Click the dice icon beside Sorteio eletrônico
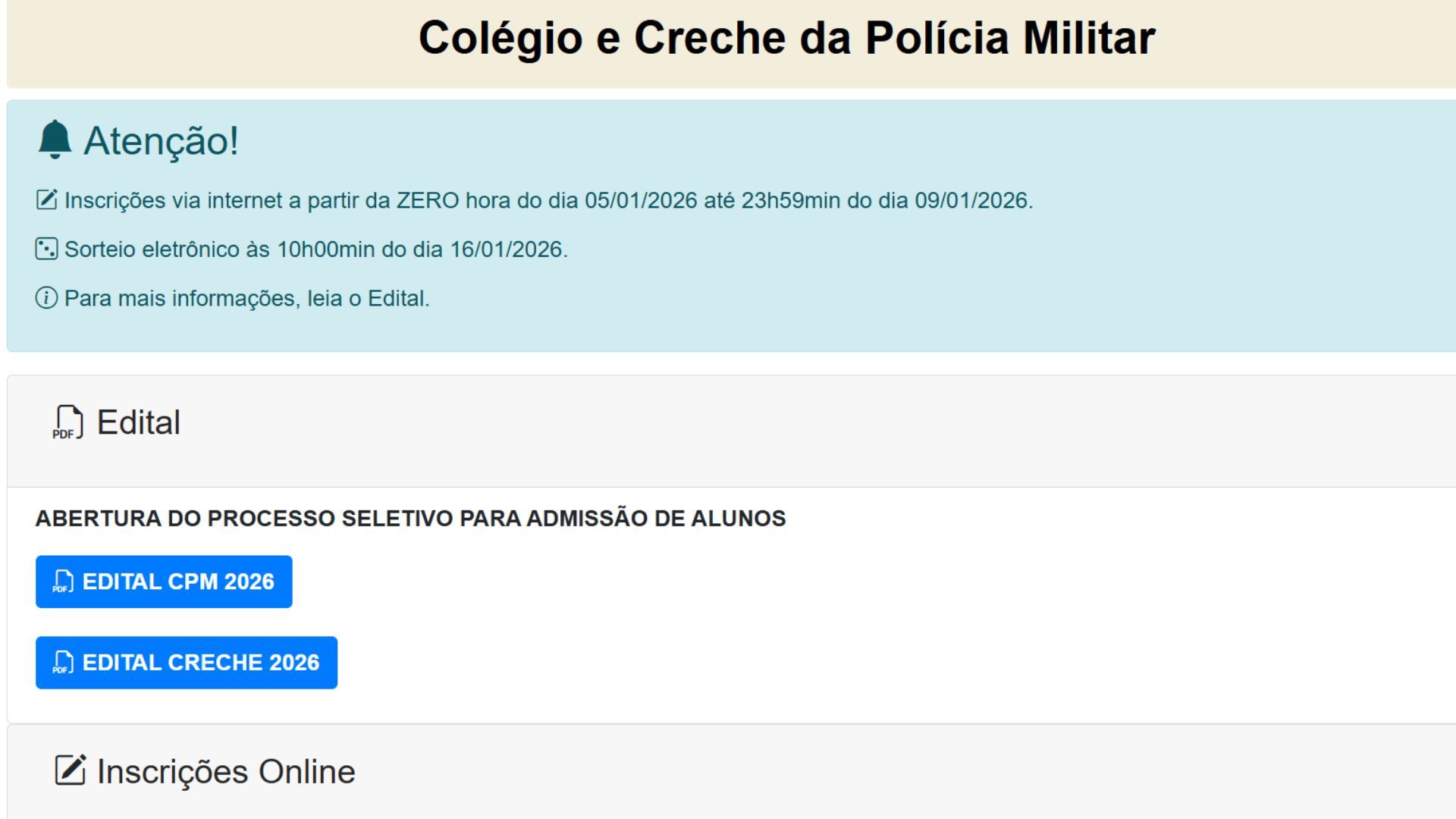 tap(46, 249)
